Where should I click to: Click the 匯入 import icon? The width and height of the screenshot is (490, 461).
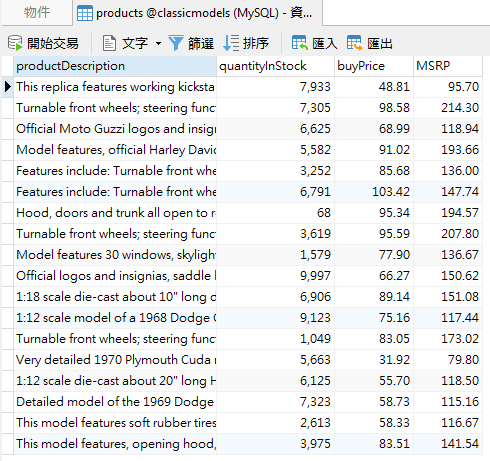pyautogui.click(x=299, y=43)
